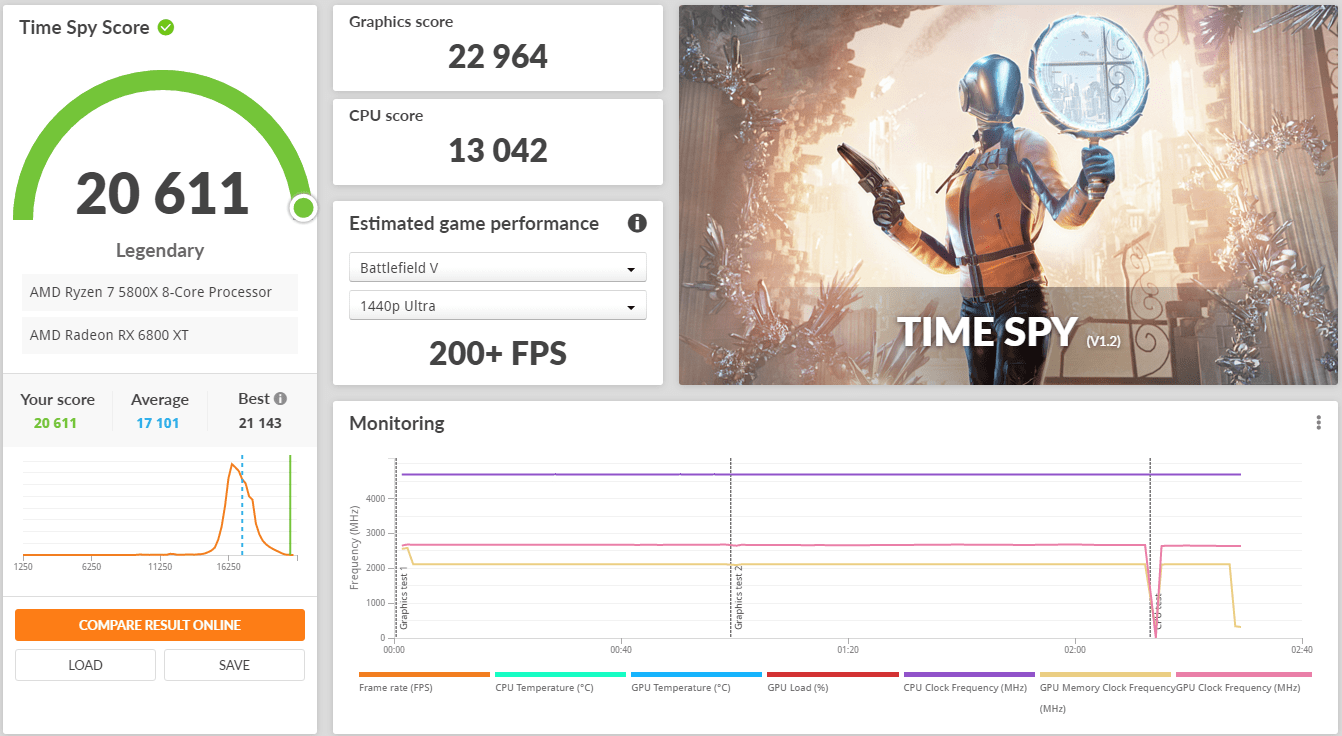Click the CPU score value 13 042
The width and height of the screenshot is (1342, 736).
coord(498,150)
